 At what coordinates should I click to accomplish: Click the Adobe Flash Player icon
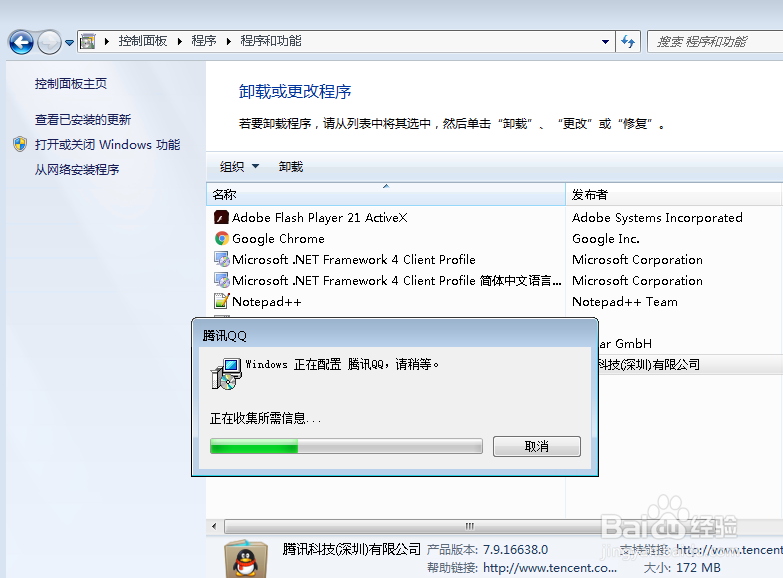click(221, 217)
